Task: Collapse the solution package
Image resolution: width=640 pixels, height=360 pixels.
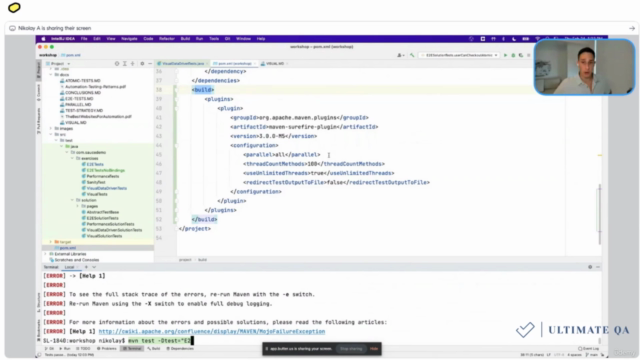Action: pos(72,200)
